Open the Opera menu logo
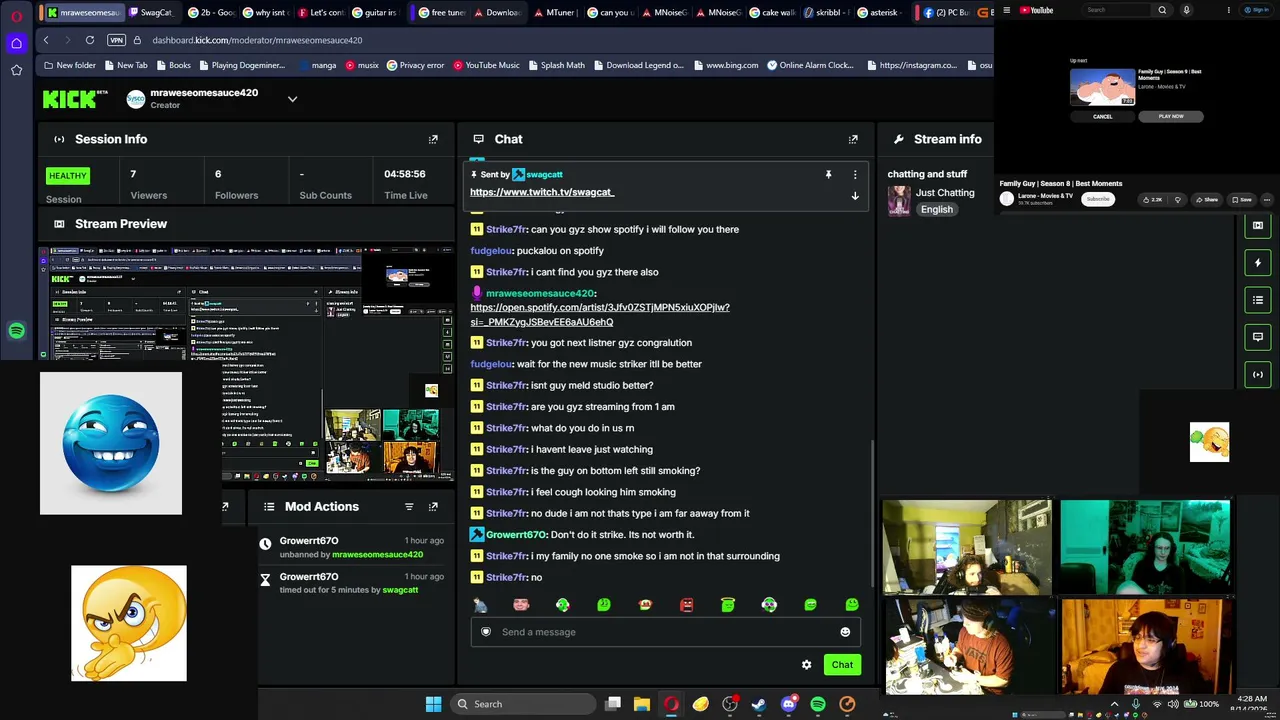Screen dimensions: 1280x720 point(16,16)
